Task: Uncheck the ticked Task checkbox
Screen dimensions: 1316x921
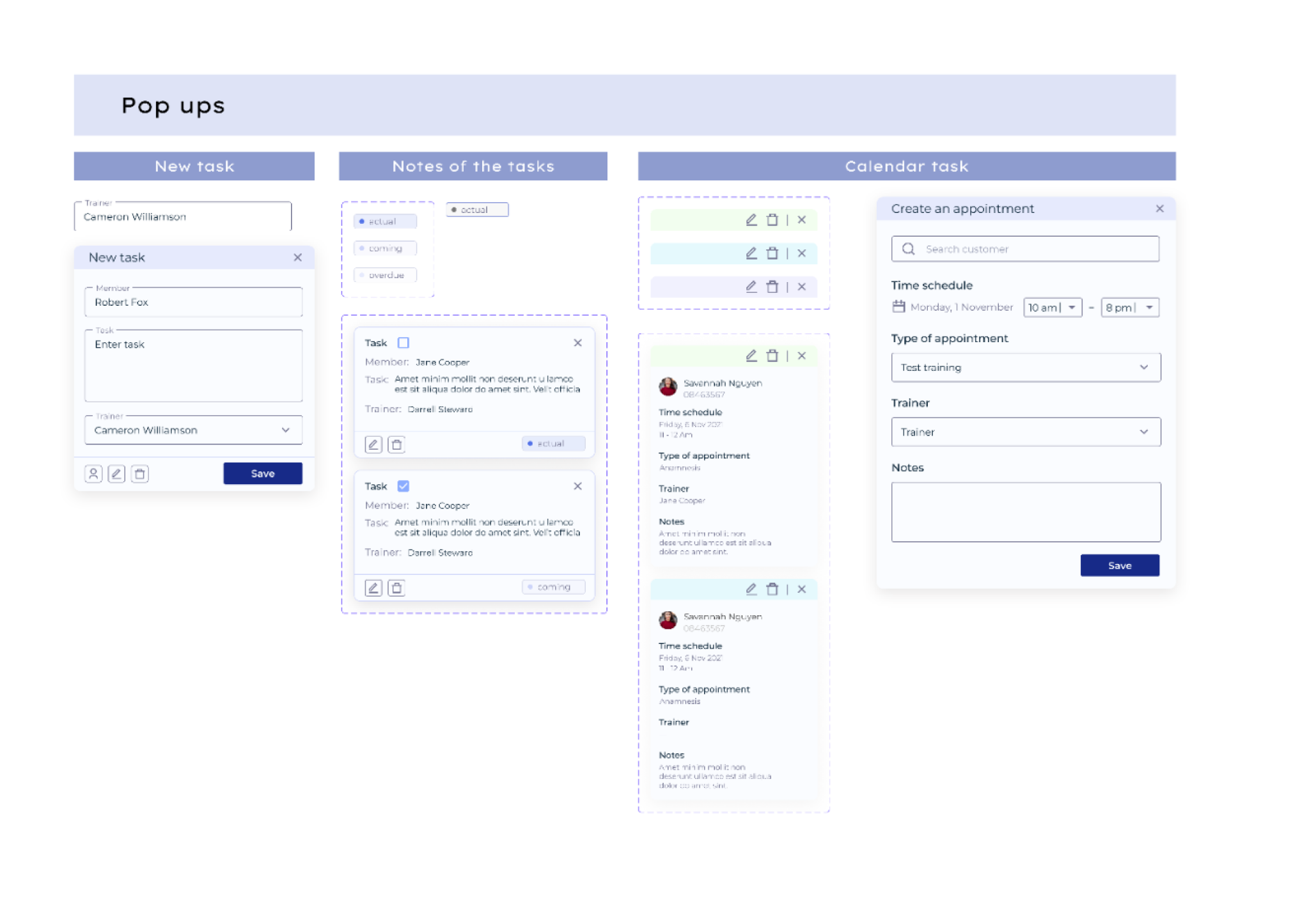Action: pyautogui.click(x=403, y=486)
